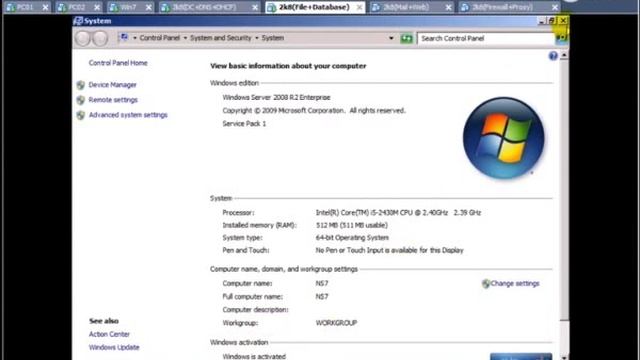Click the Computer name value NS7
Viewport: 640px width, 360px height.
click(x=322, y=284)
